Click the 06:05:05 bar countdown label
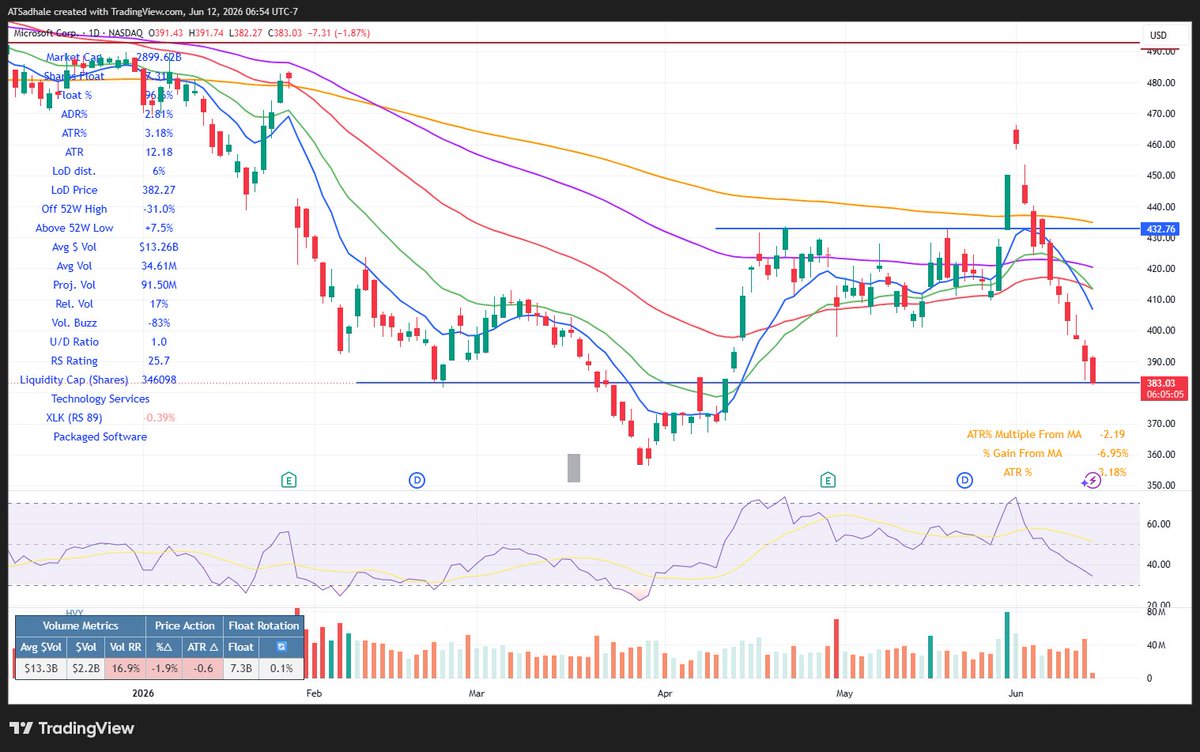The image size is (1200, 752). [1166, 394]
